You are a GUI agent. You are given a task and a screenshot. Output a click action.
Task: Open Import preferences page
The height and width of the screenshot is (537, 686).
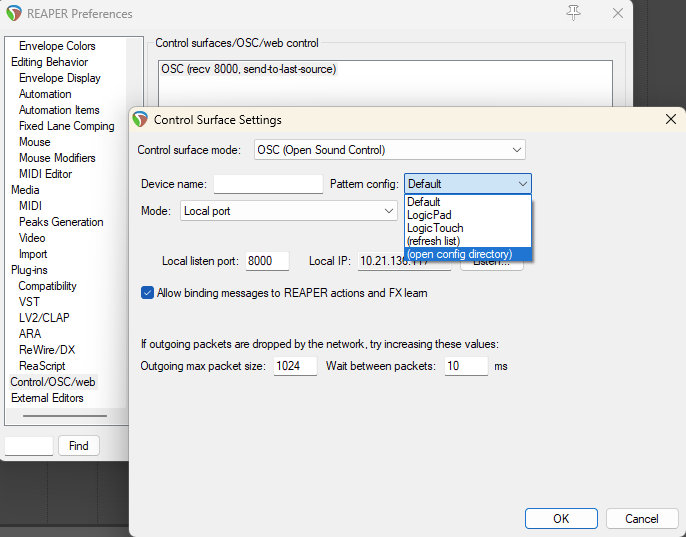click(33, 254)
